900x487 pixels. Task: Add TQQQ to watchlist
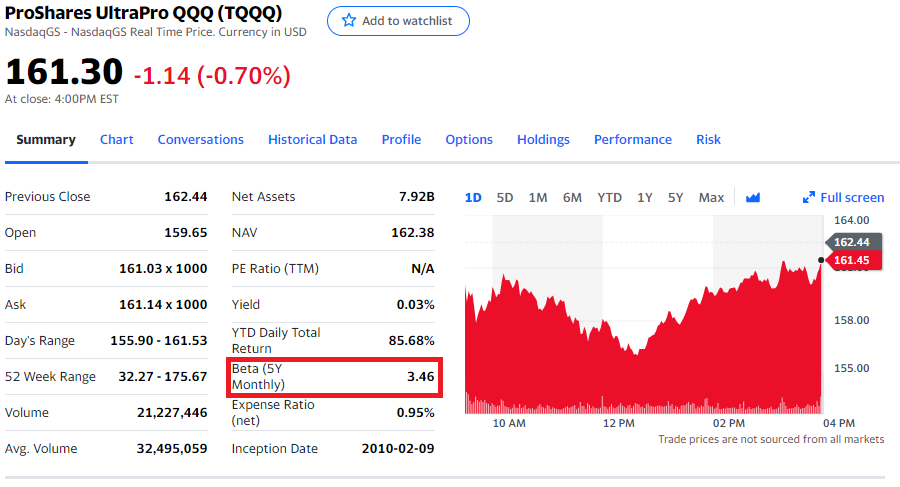(x=398, y=21)
